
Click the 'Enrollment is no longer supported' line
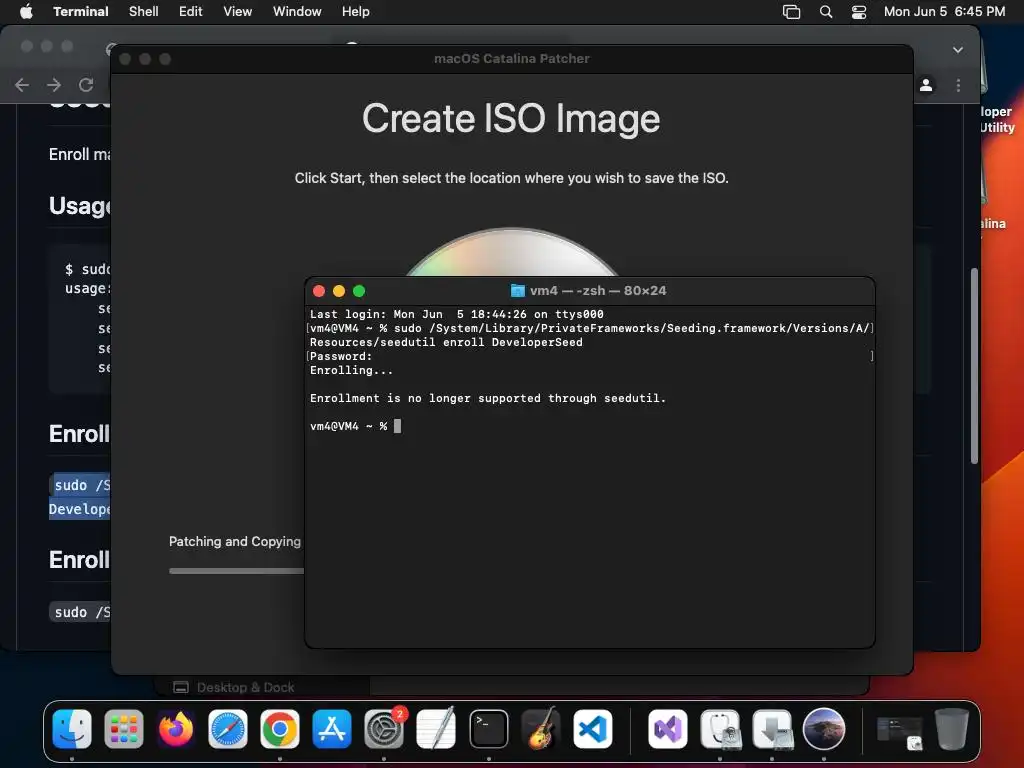pyautogui.click(x=488, y=398)
